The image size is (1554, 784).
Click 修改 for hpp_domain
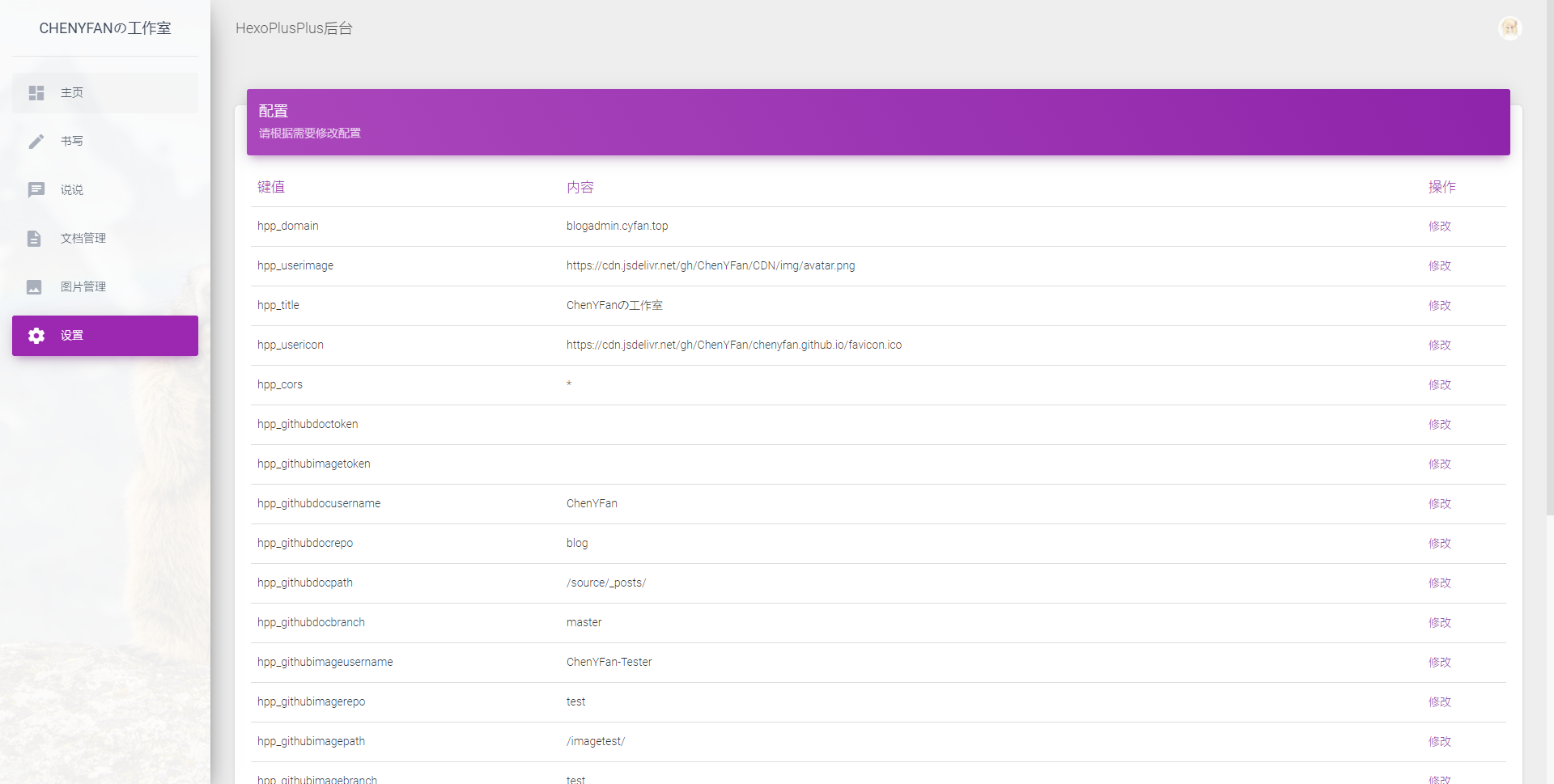pyautogui.click(x=1439, y=227)
